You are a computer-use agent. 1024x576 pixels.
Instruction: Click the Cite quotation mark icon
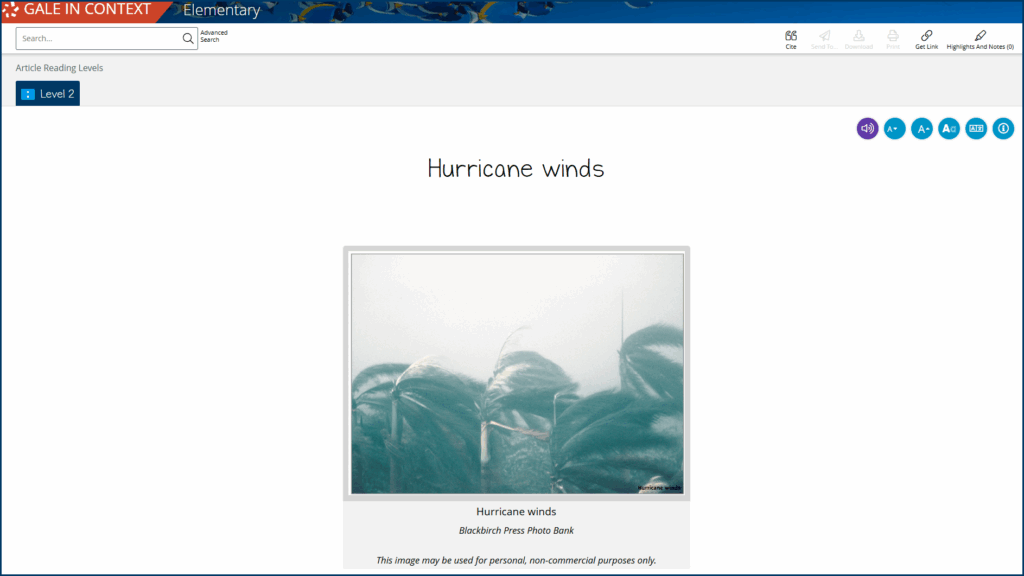[791, 36]
